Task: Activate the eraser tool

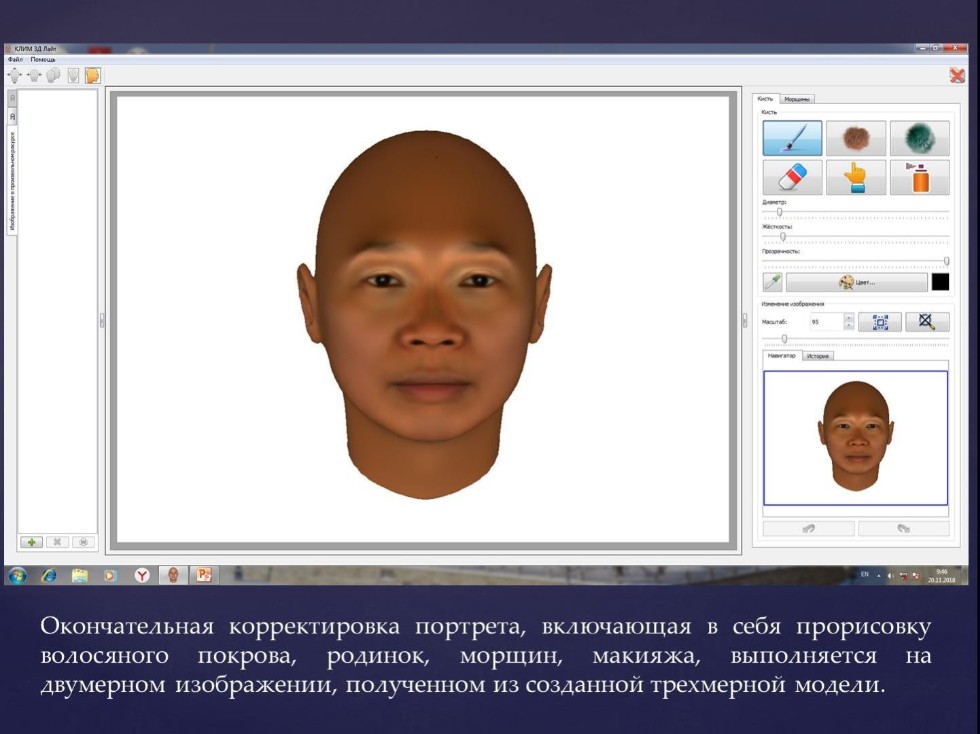Action: click(x=790, y=177)
